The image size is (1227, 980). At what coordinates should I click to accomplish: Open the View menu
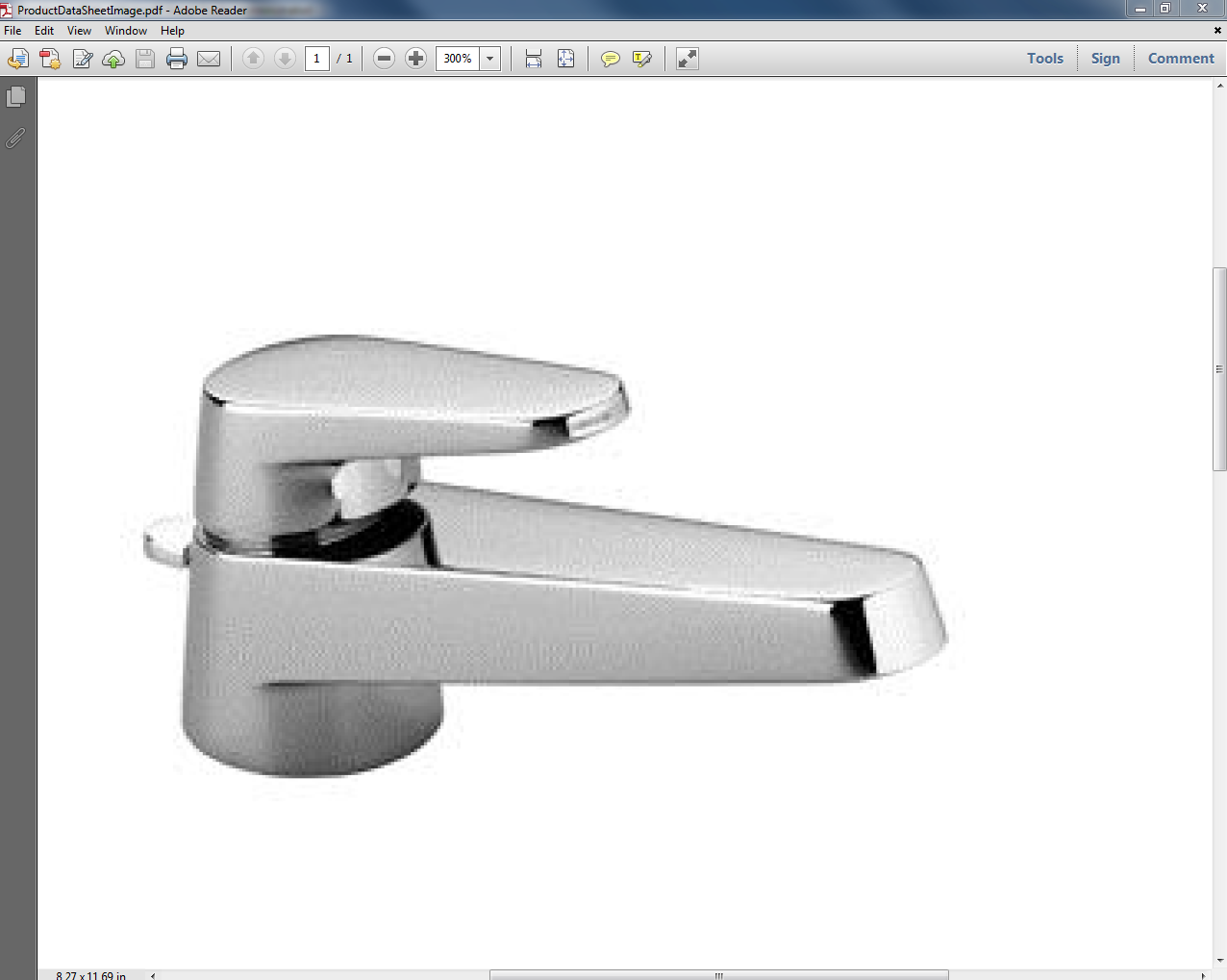[78, 30]
